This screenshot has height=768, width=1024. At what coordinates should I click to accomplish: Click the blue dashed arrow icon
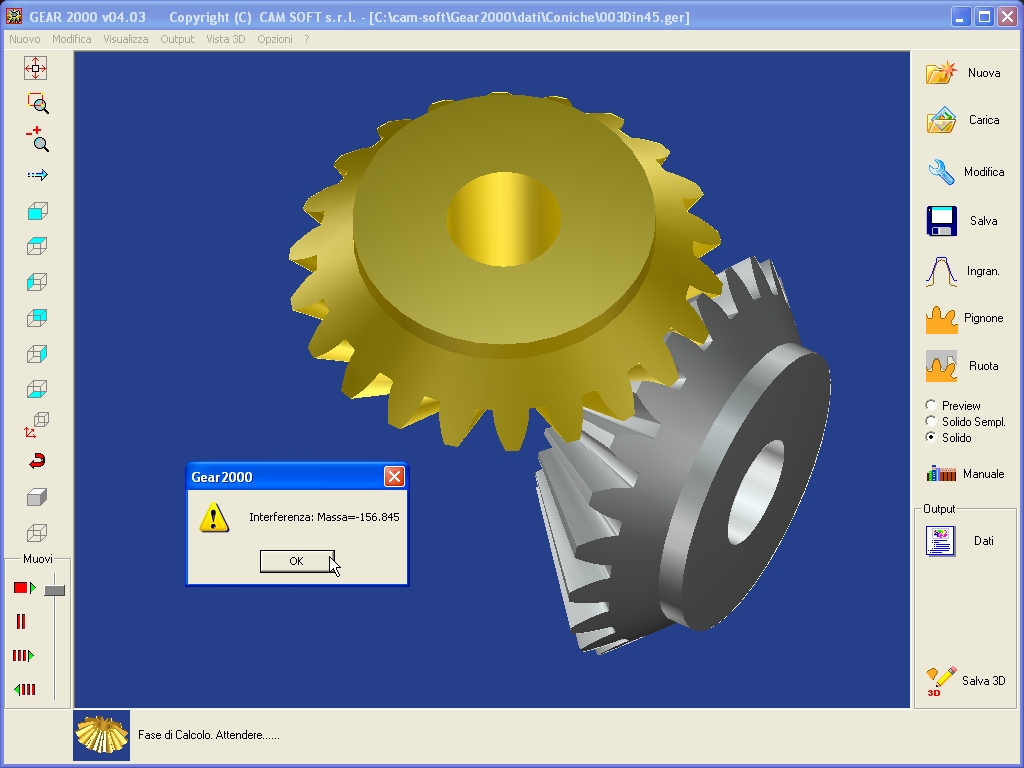click(x=37, y=175)
